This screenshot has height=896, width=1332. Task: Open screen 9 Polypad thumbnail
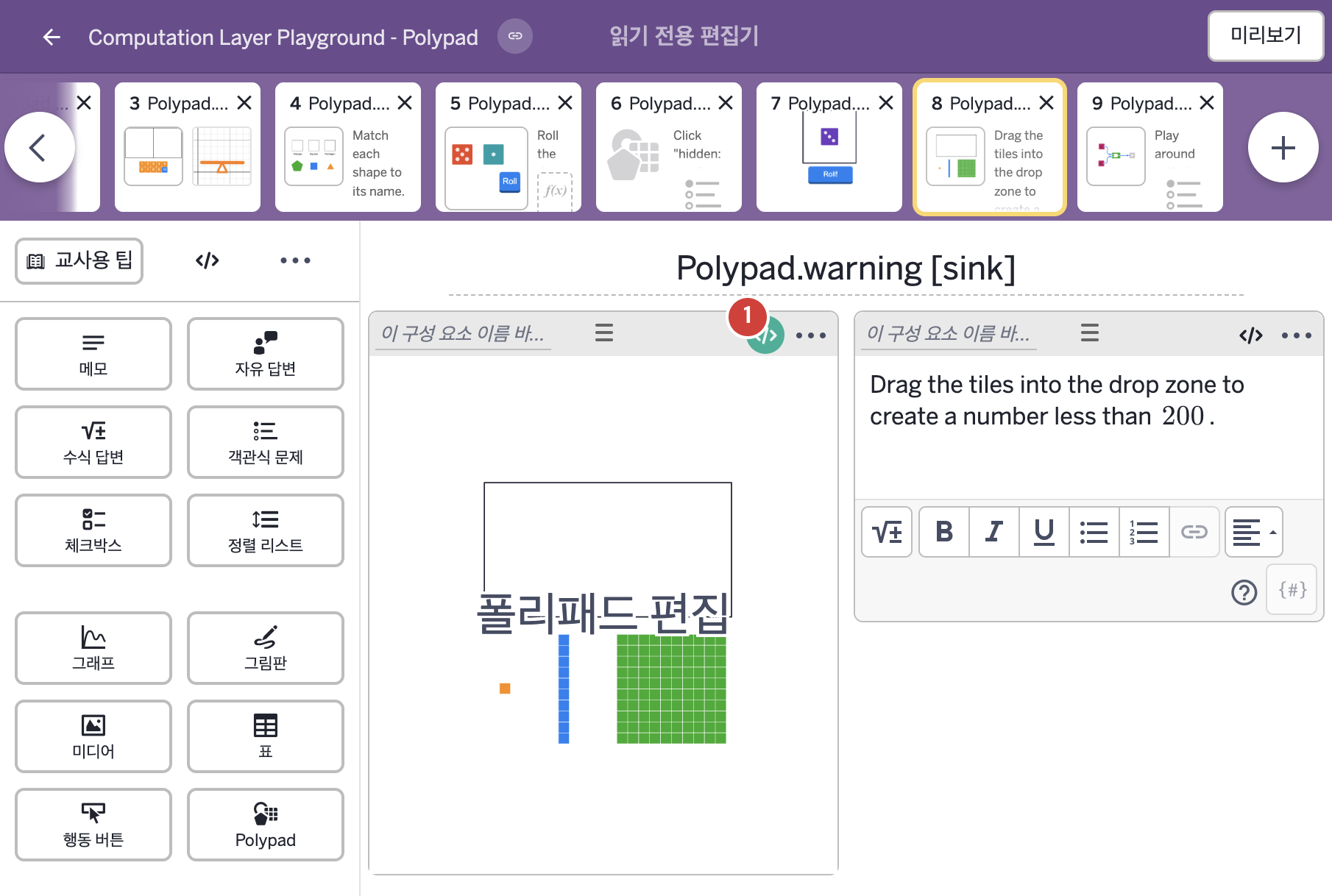(1150, 147)
